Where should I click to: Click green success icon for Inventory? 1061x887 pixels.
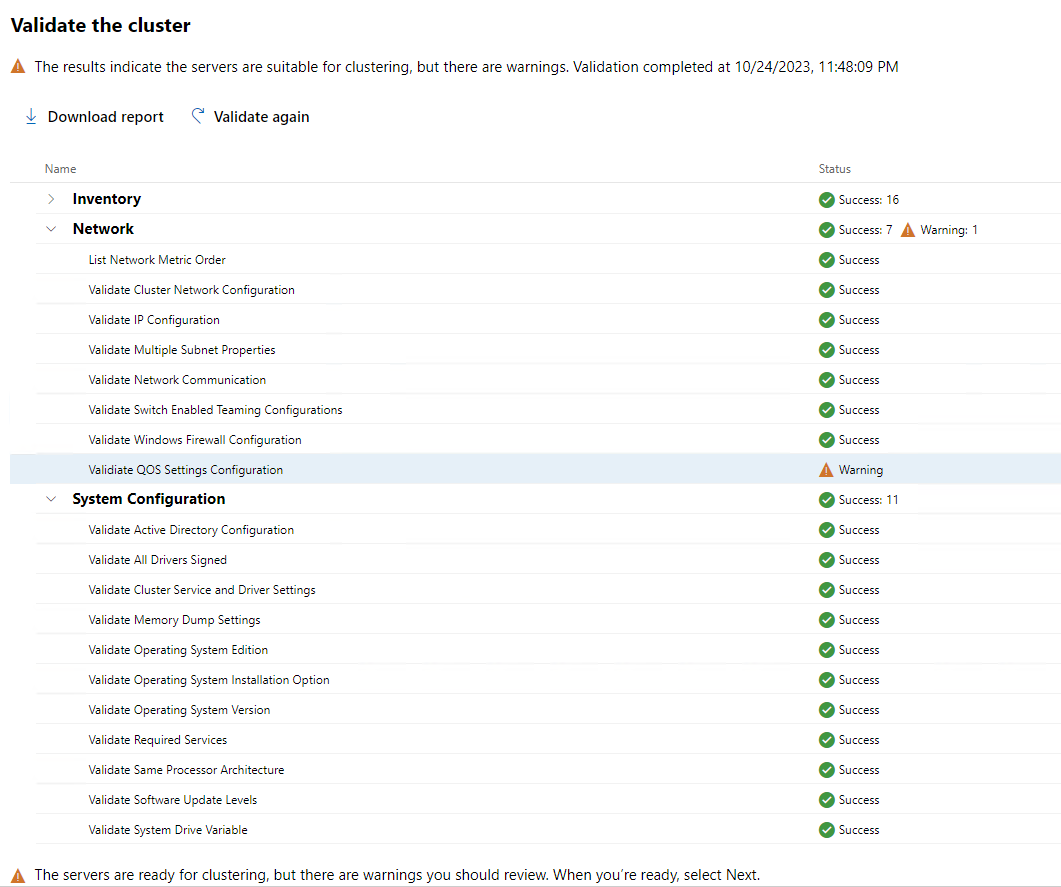point(826,200)
